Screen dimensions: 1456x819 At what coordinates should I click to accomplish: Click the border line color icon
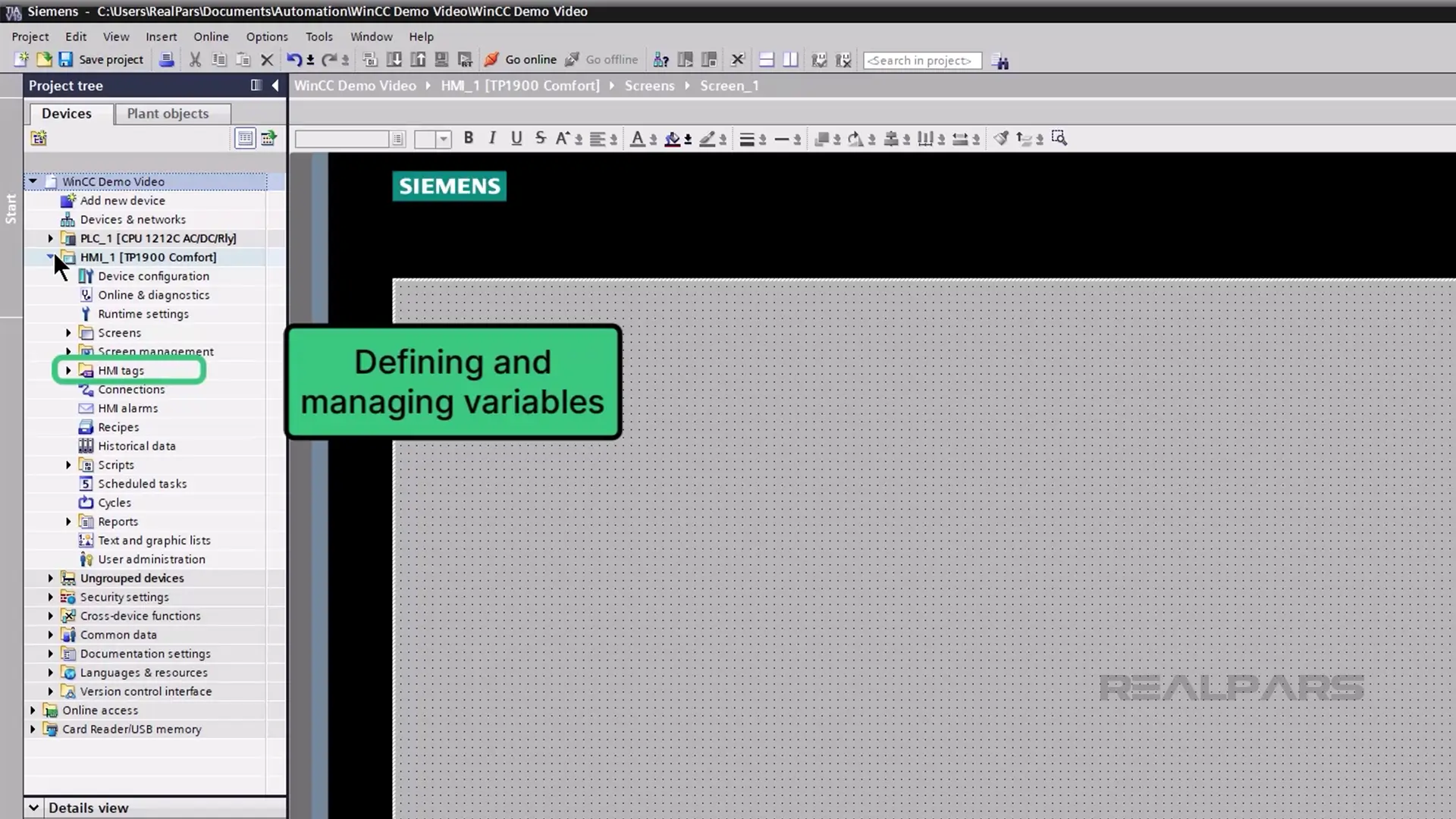tap(707, 138)
